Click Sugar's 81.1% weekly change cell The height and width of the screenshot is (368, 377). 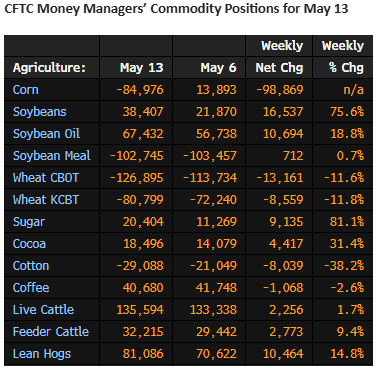pos(347,222)
